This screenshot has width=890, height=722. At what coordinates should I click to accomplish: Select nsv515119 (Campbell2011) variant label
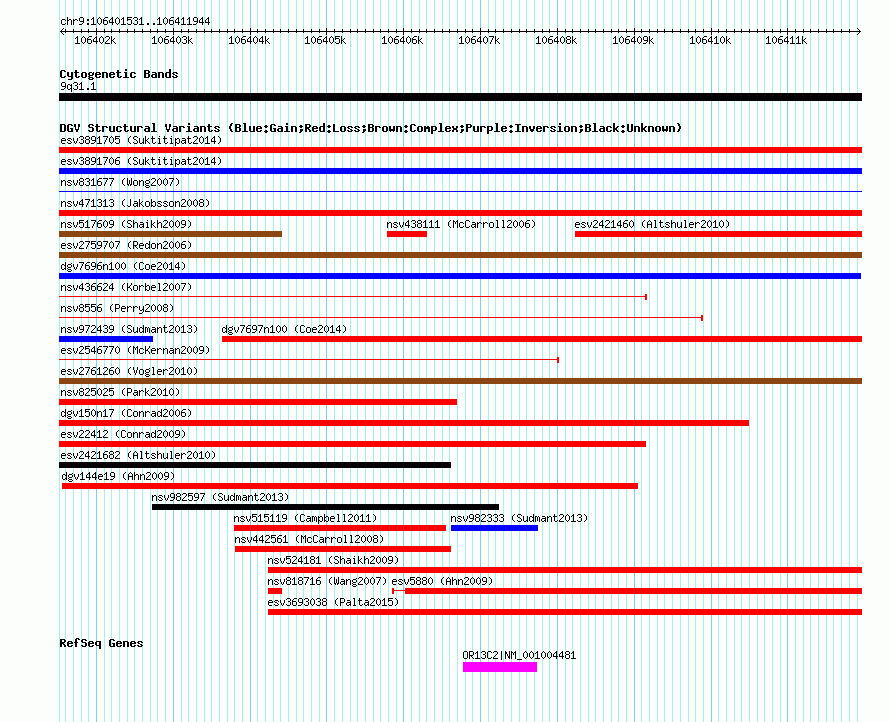[x=305, y=518]
